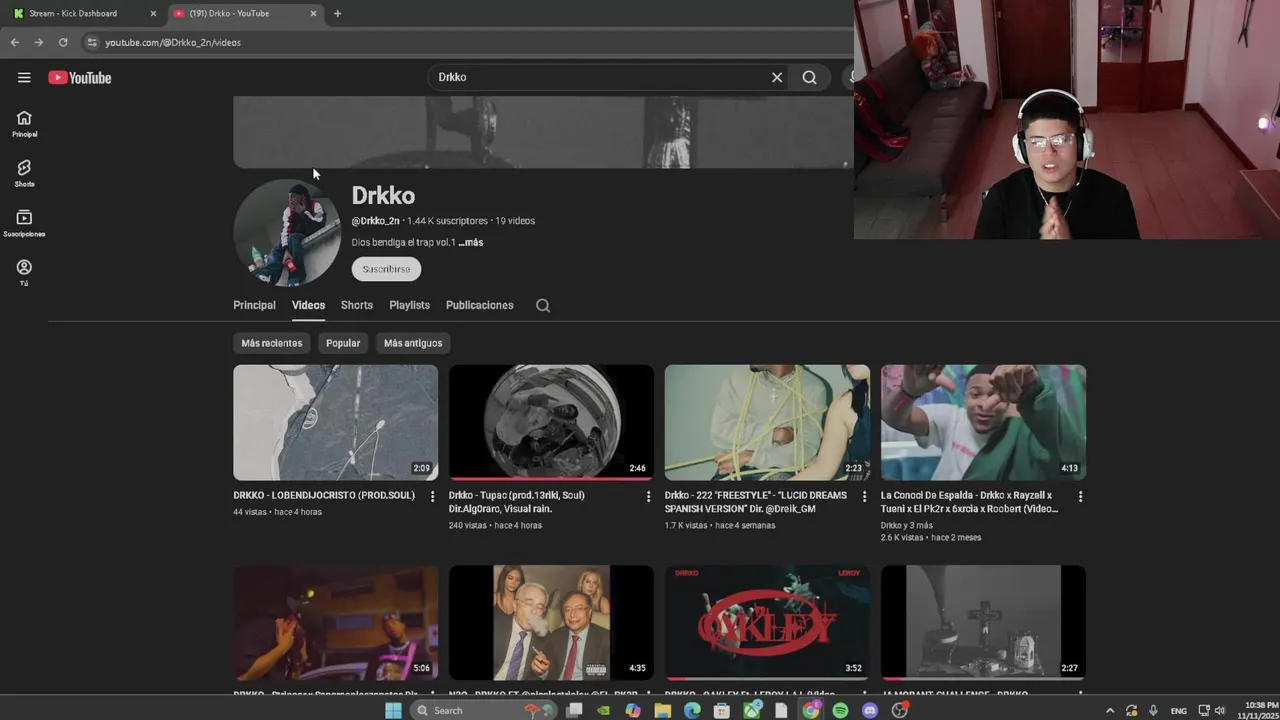
Task: View site information icon in address bar
Action: 92,42
